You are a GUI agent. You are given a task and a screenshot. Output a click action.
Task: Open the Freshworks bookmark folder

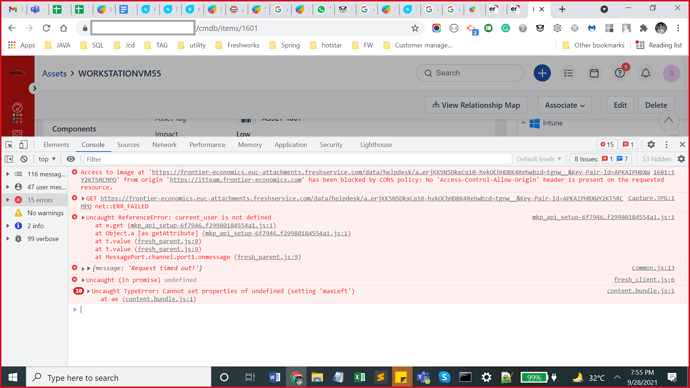click(237, 45)
